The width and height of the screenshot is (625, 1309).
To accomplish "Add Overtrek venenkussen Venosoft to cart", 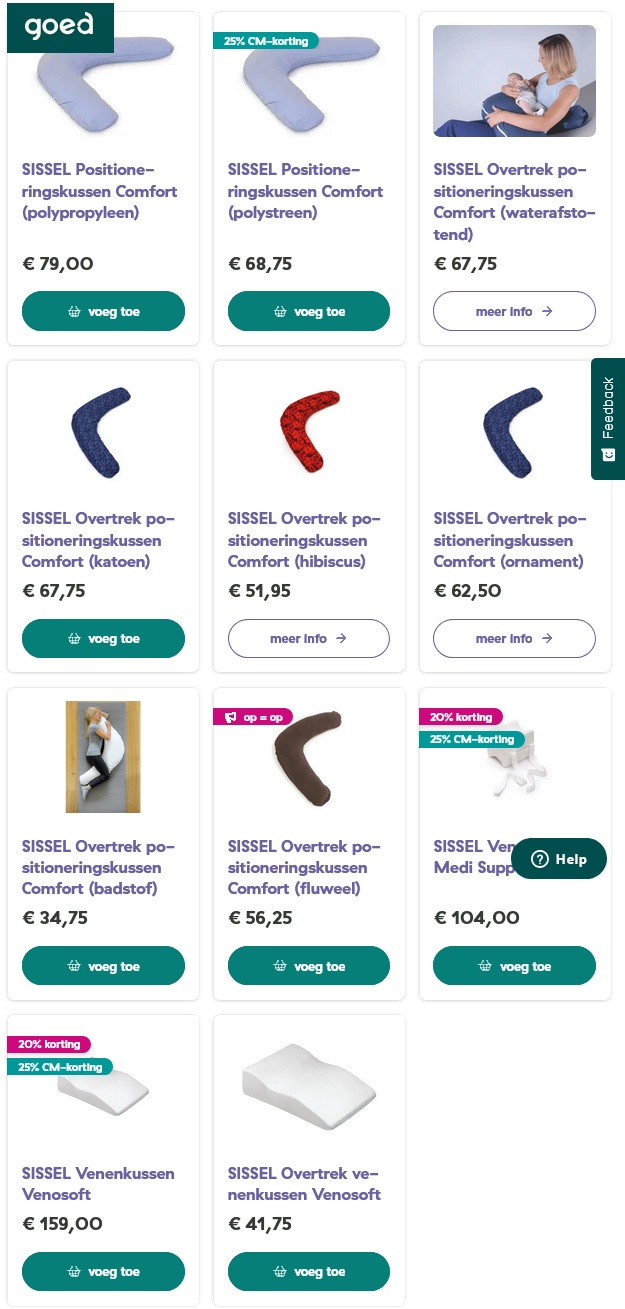I will point(308,1272).
